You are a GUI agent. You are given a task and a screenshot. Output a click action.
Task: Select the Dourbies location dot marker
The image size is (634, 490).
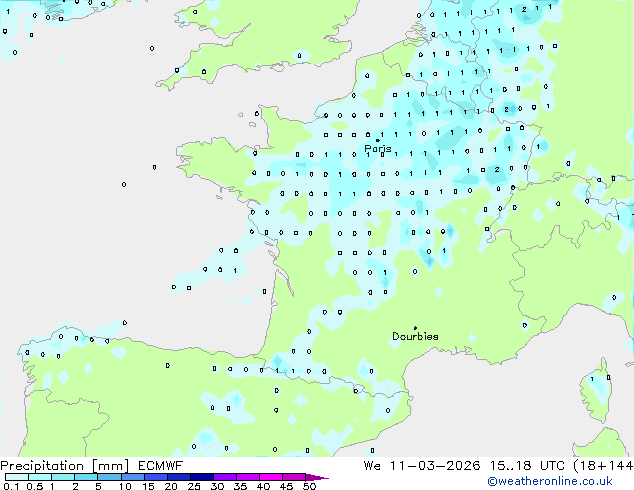[415, 328]
